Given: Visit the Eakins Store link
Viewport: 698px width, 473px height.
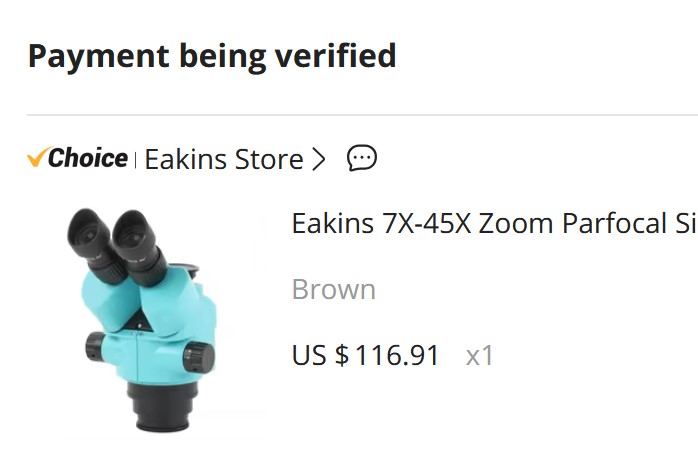Looking at the screenshot, I should pyautogui.click(x=224, y=159).
